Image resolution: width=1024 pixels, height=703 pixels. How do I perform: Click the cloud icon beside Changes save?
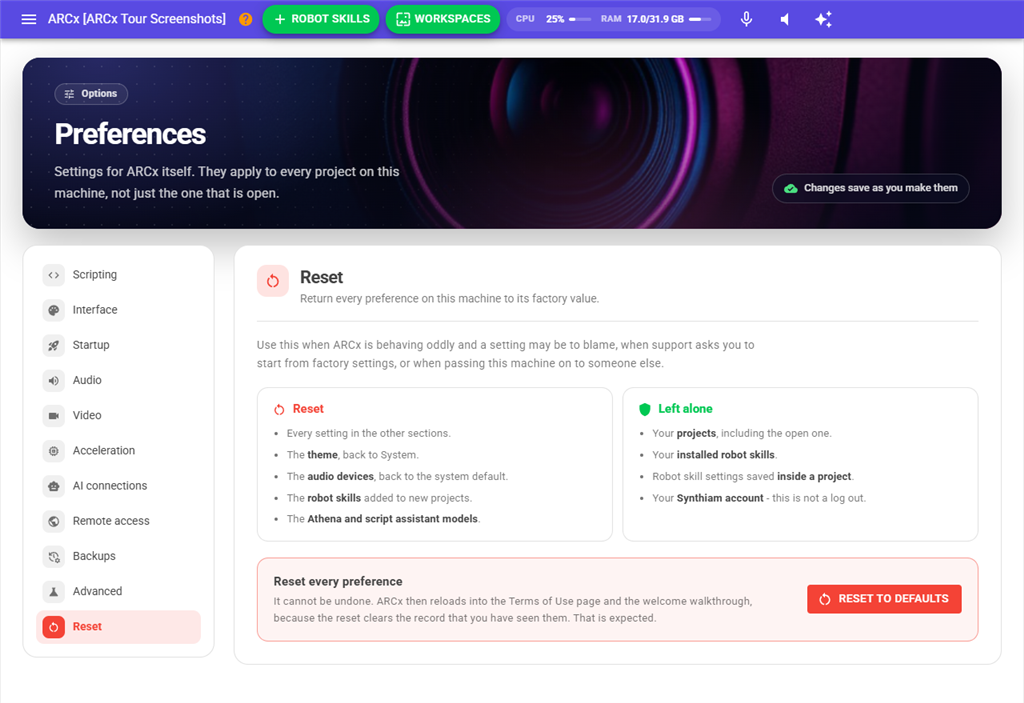pyautogui.click(x=791, y=188)
